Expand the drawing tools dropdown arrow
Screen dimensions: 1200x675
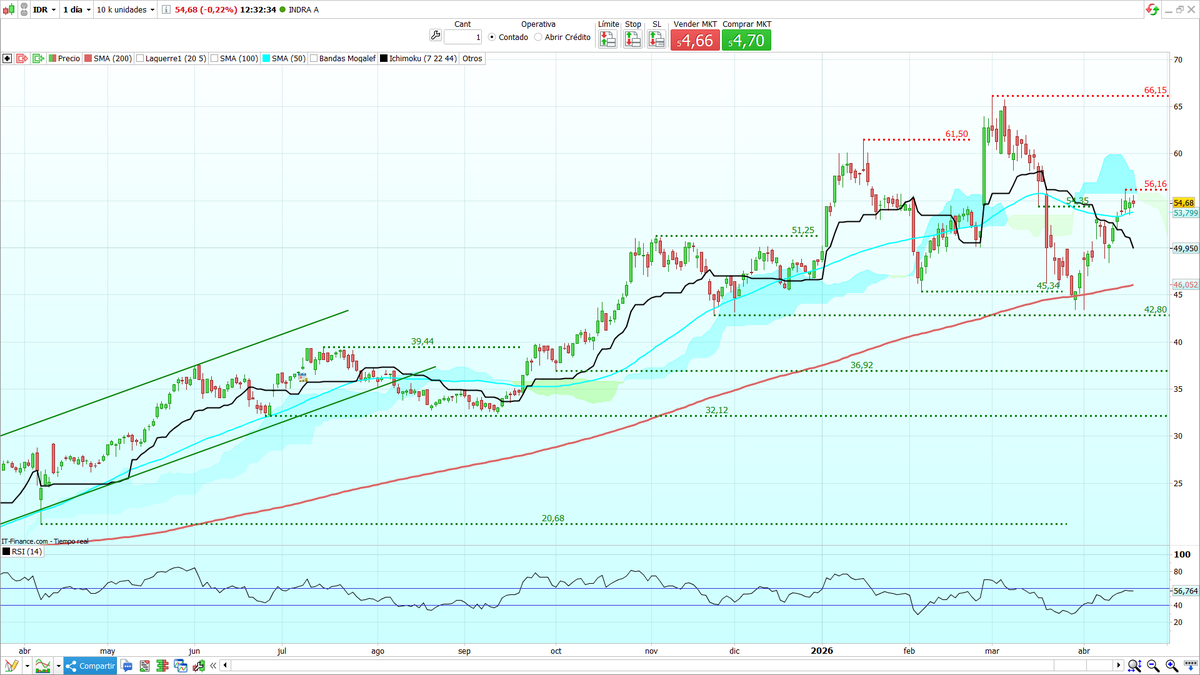pos(27,666)
